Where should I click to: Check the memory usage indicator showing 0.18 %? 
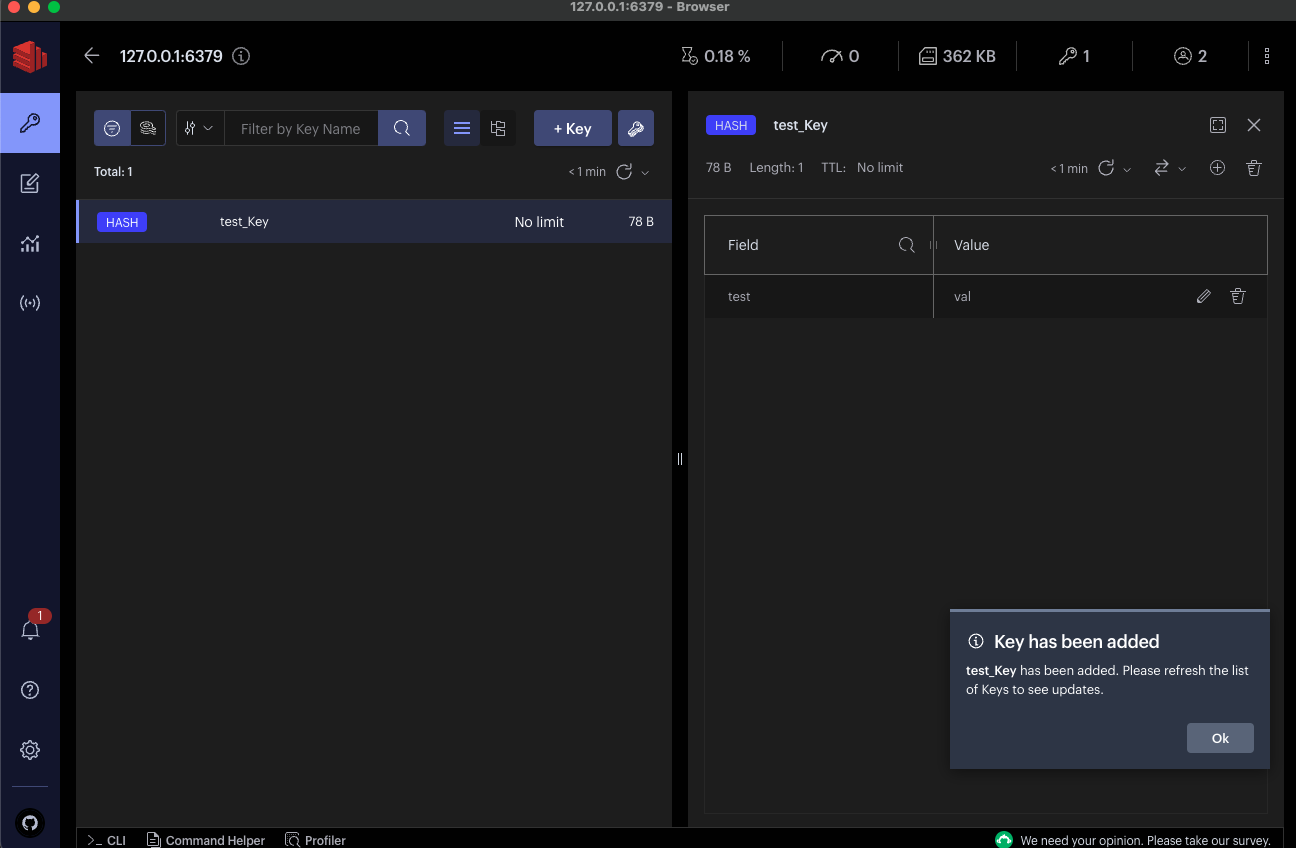[716, 56]
